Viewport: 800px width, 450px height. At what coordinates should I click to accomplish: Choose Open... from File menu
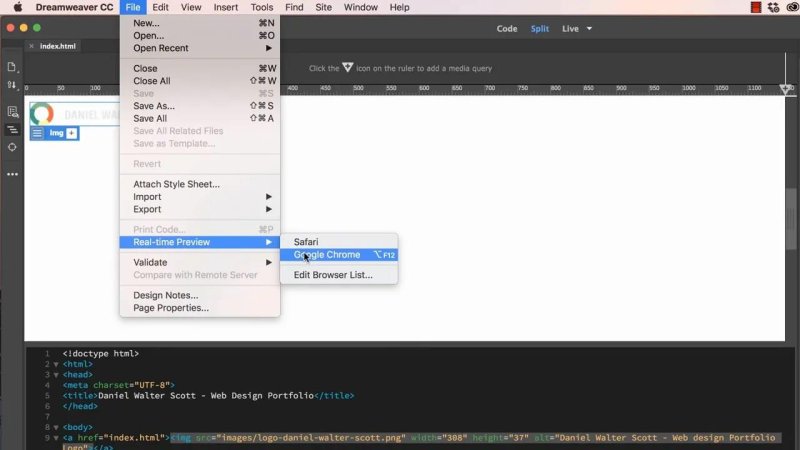coord(199,35)
